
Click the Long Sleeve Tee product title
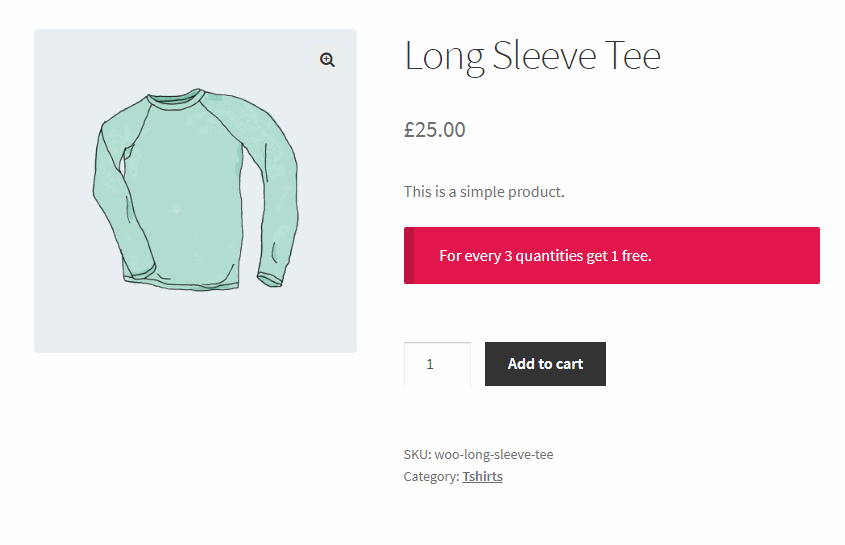[x=532, y=56]
